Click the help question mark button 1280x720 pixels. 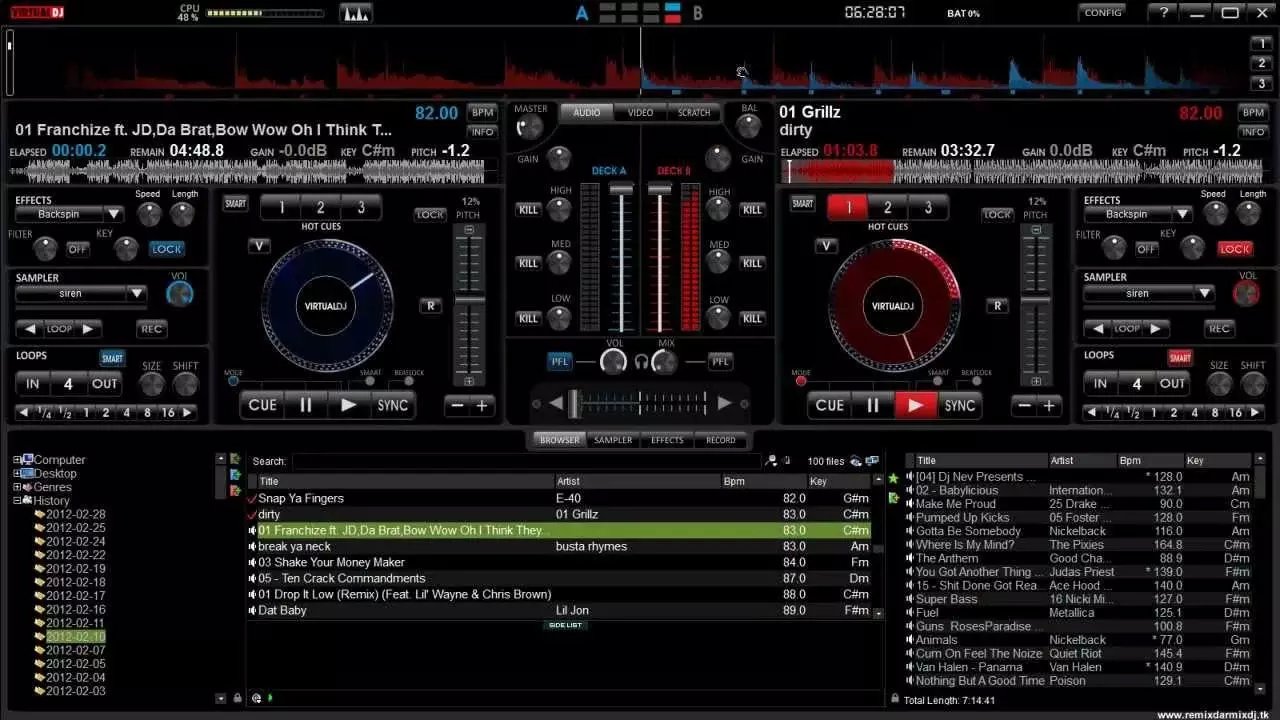(1164, 13)
